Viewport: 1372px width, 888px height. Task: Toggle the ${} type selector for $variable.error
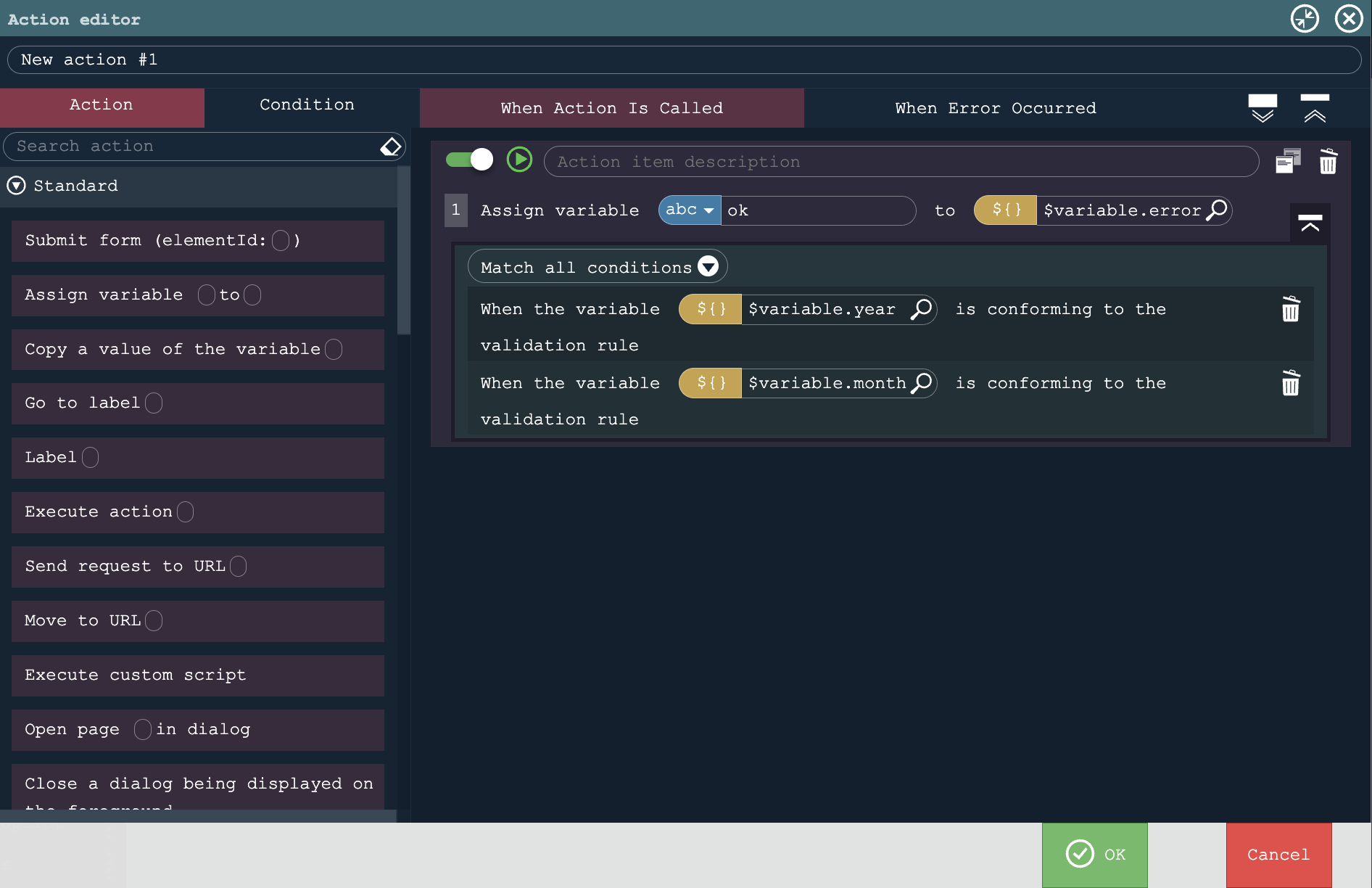(x=1005, y=210)
